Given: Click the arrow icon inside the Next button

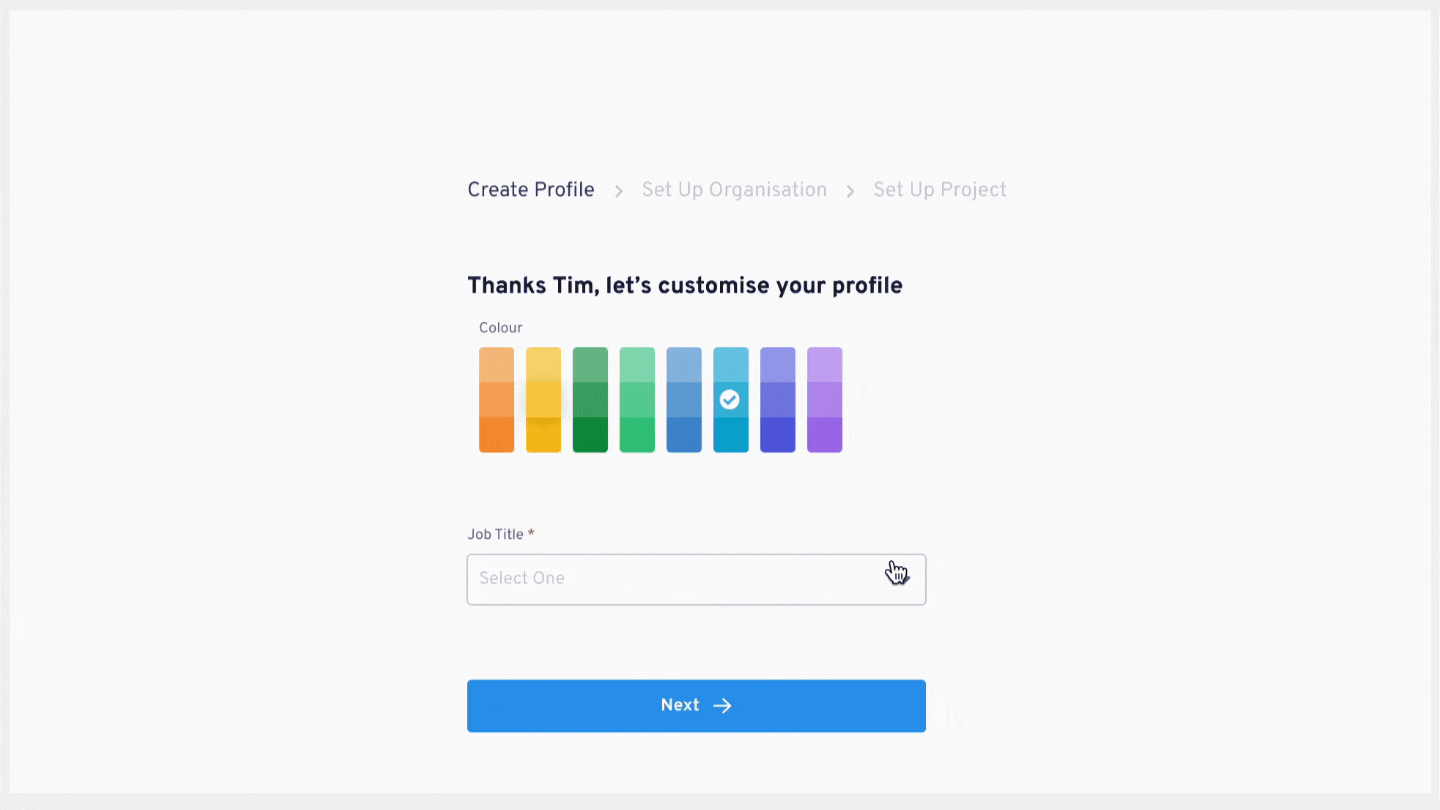Looking at the screenshot, I should (722, 706).
